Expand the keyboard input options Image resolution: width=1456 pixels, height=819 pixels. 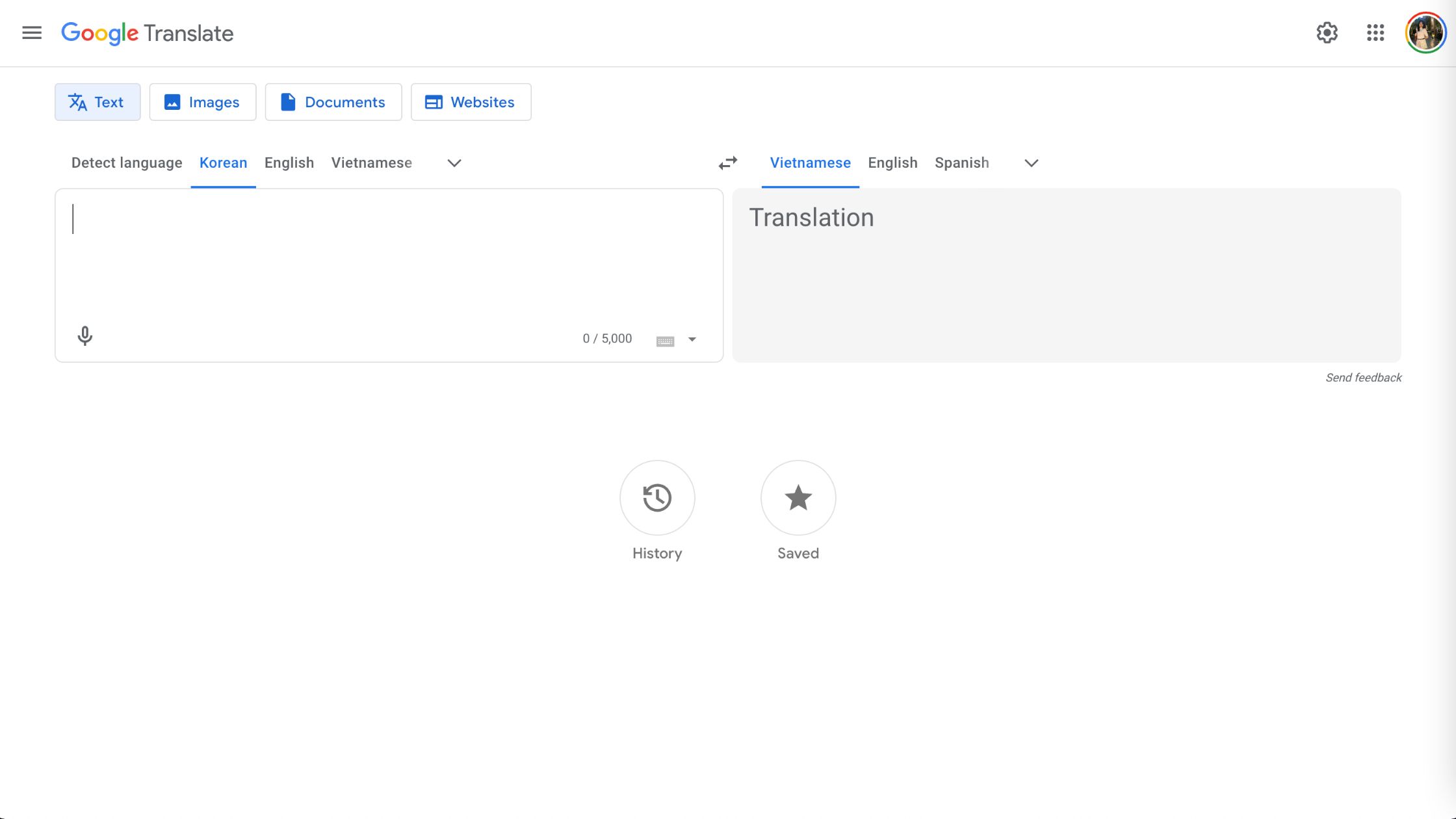(x=691, y=338)
